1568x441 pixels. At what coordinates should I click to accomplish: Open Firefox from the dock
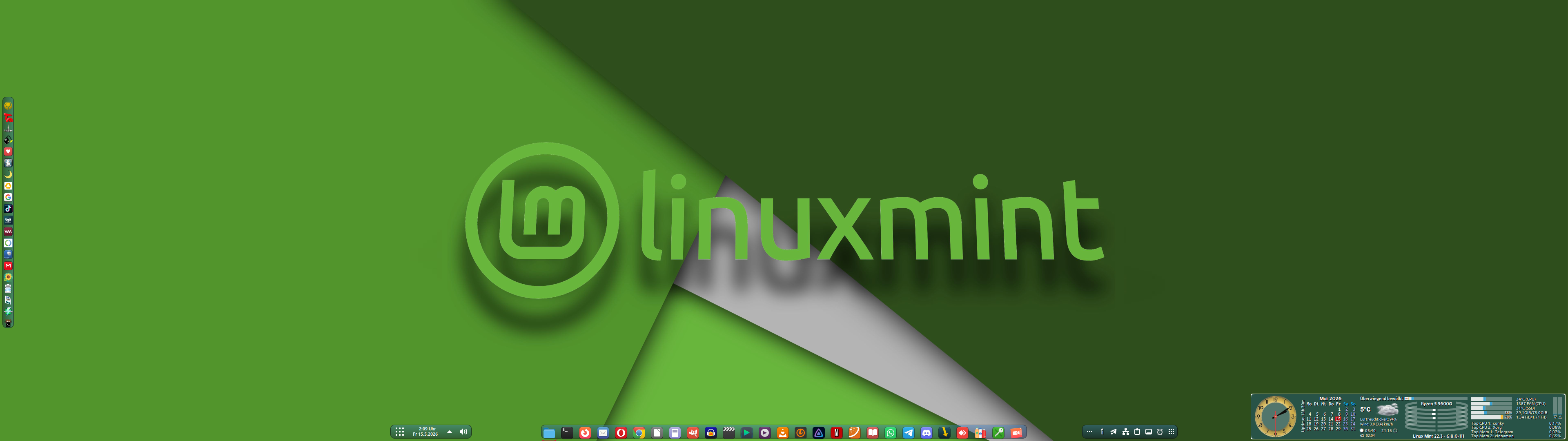click(x=585, y=432)
